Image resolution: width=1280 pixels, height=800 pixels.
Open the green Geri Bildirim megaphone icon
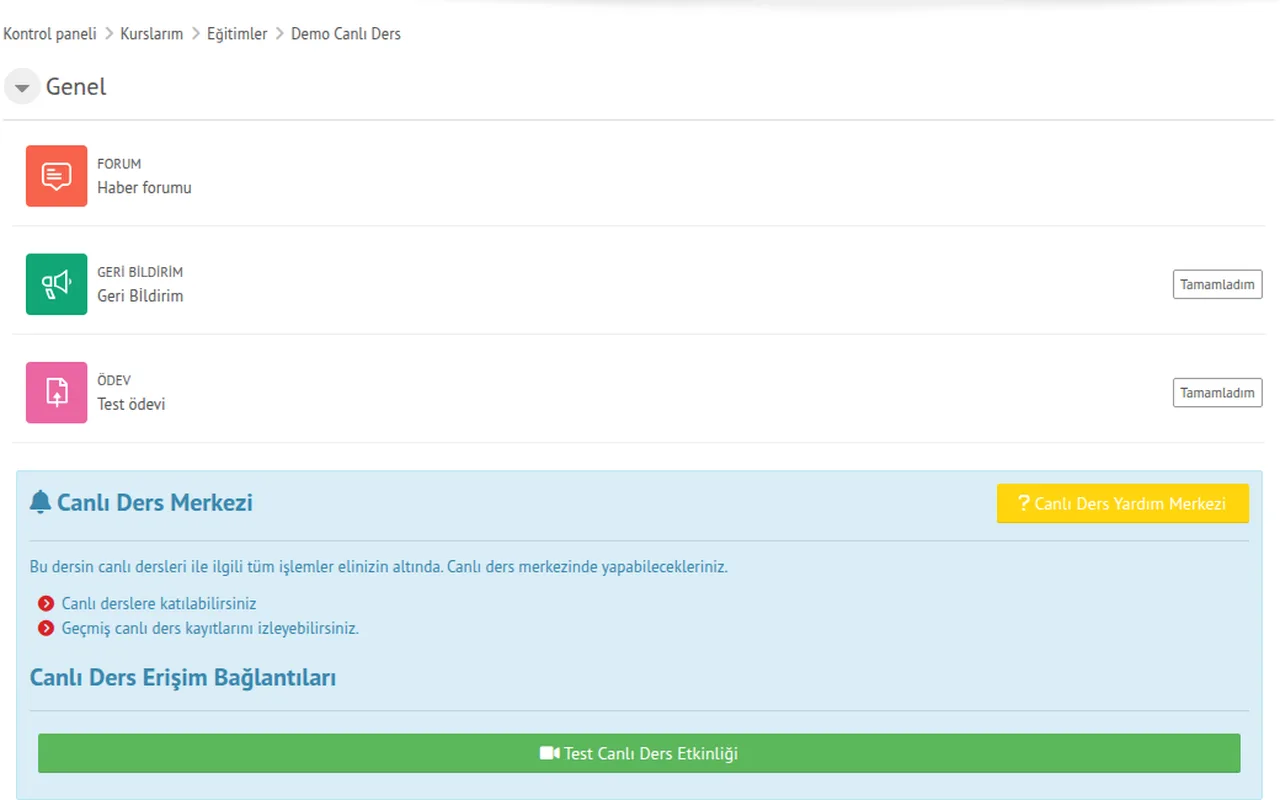[56, 284]
